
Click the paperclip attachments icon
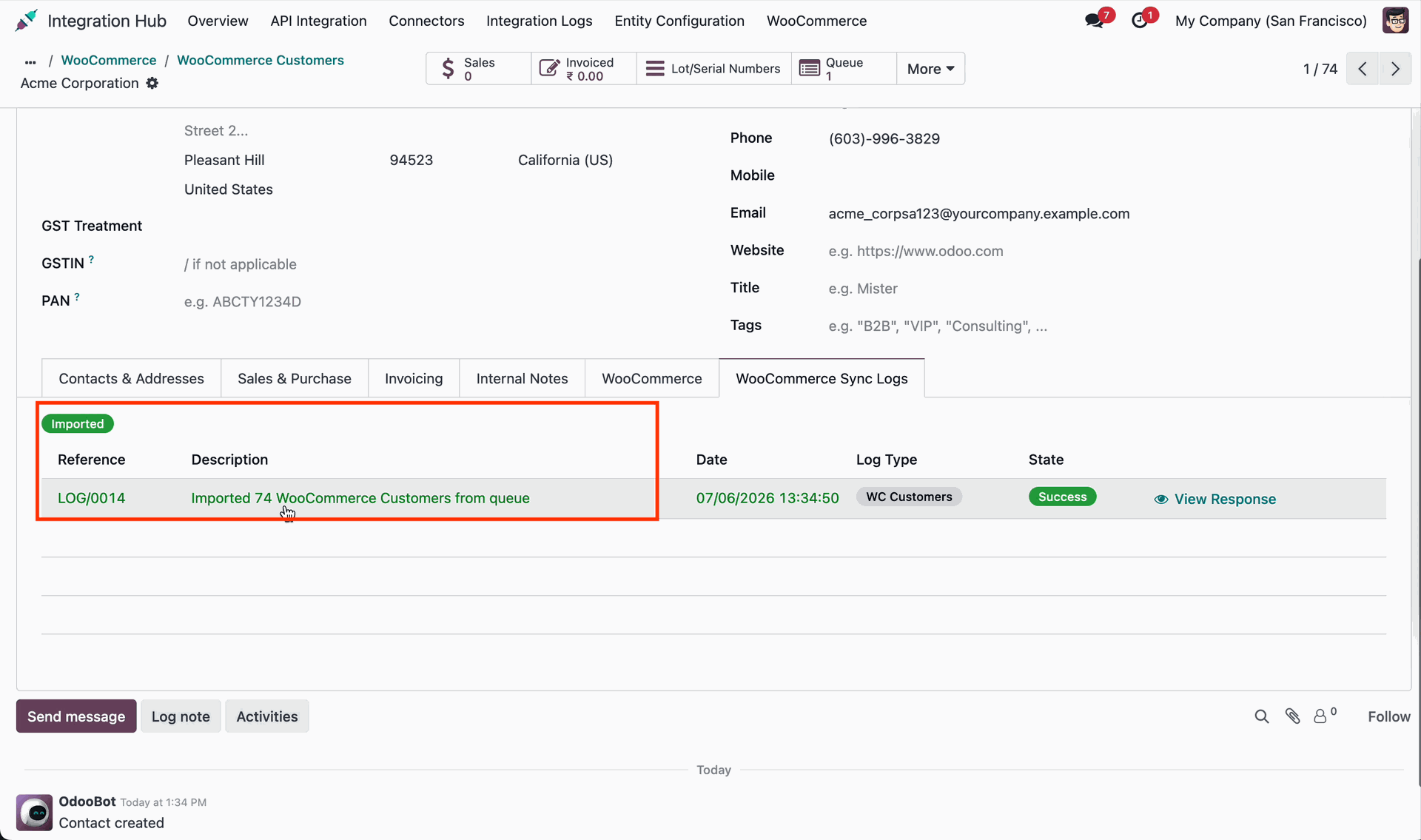coord(1292,716)
